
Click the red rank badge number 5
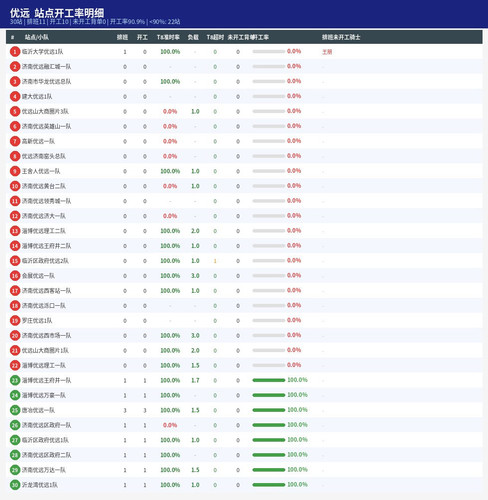[x=15, y=111]
